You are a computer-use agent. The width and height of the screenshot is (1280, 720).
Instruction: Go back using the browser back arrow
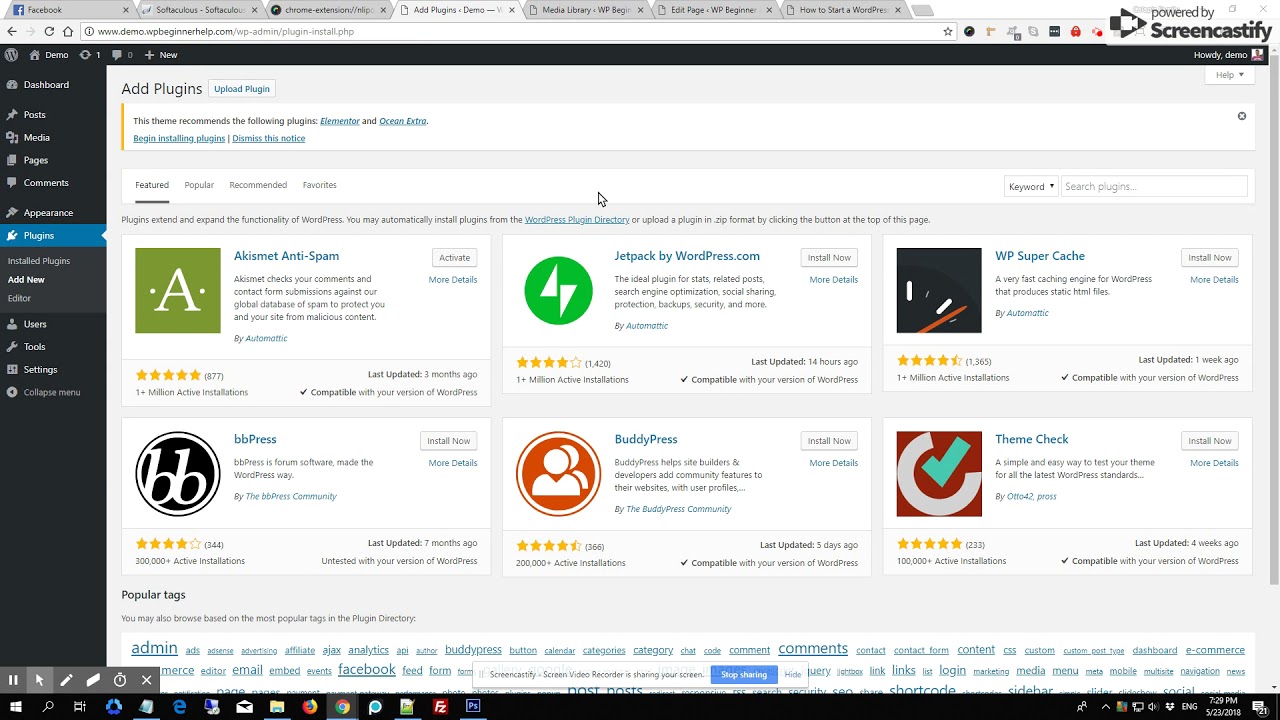pos(12,31)
